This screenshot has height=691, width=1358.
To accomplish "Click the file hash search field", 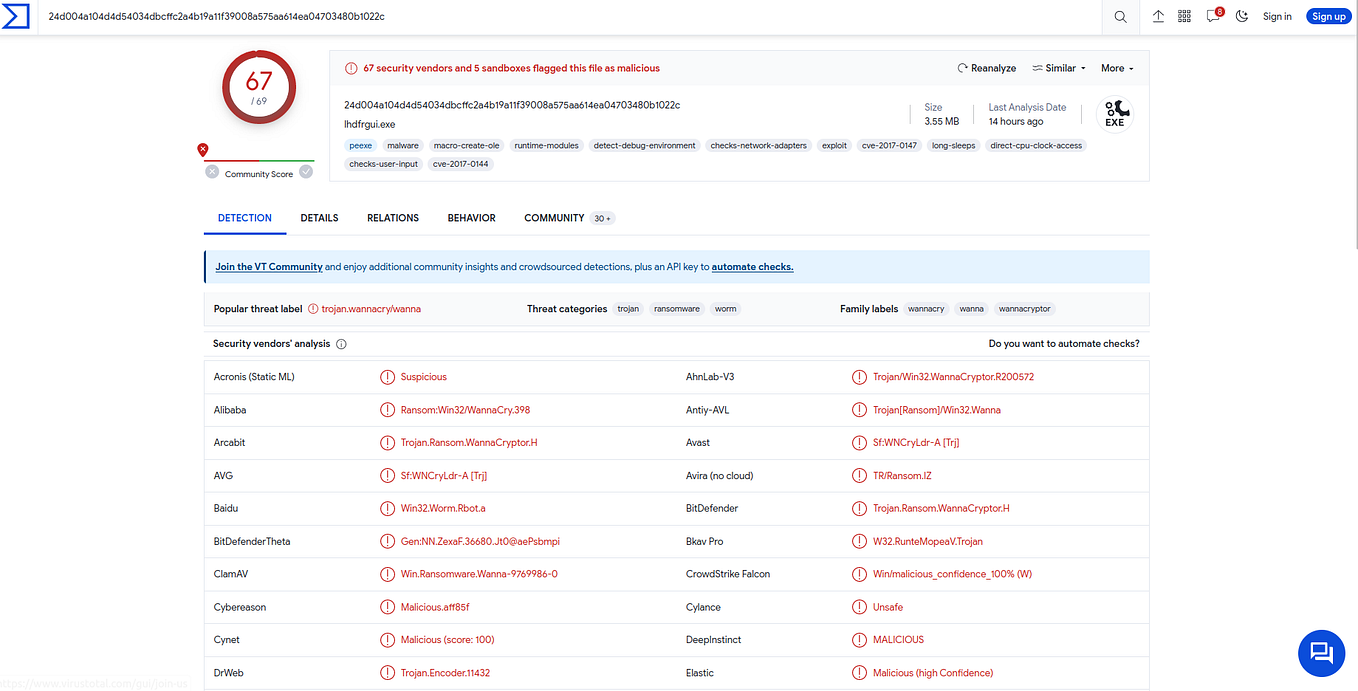I will click(x=400, y=16).
